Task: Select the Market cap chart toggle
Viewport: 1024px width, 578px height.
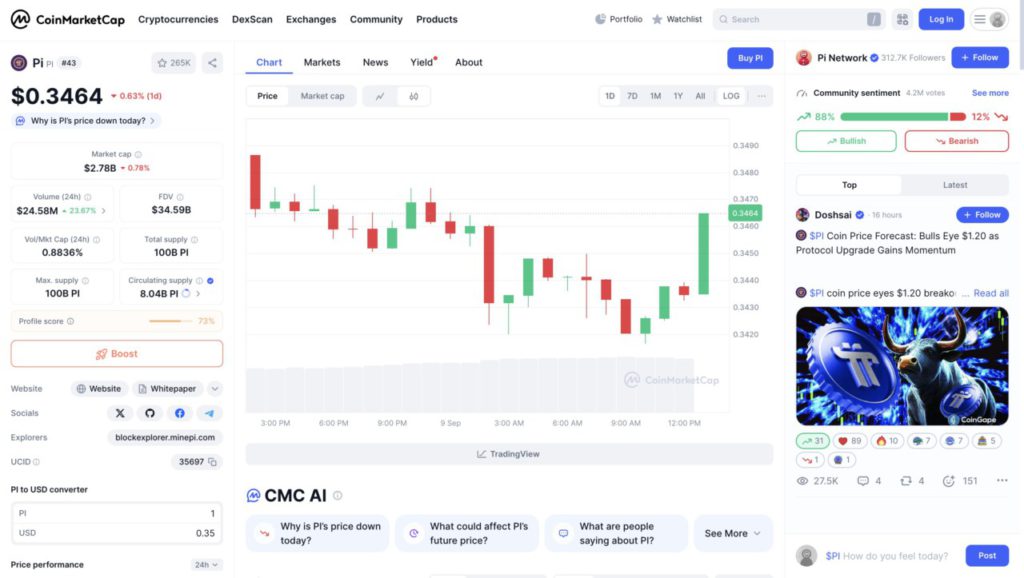Action: tap(322, 96)
